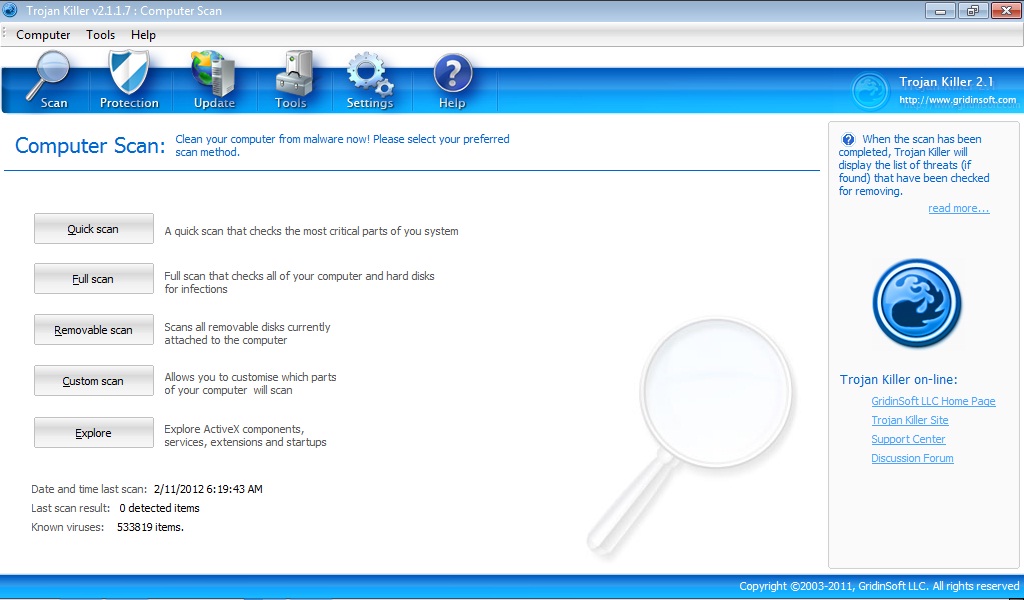Minimize the Trojan Killer window
The width and height of the screenshot is (1024, 600).
pos(941,11)
